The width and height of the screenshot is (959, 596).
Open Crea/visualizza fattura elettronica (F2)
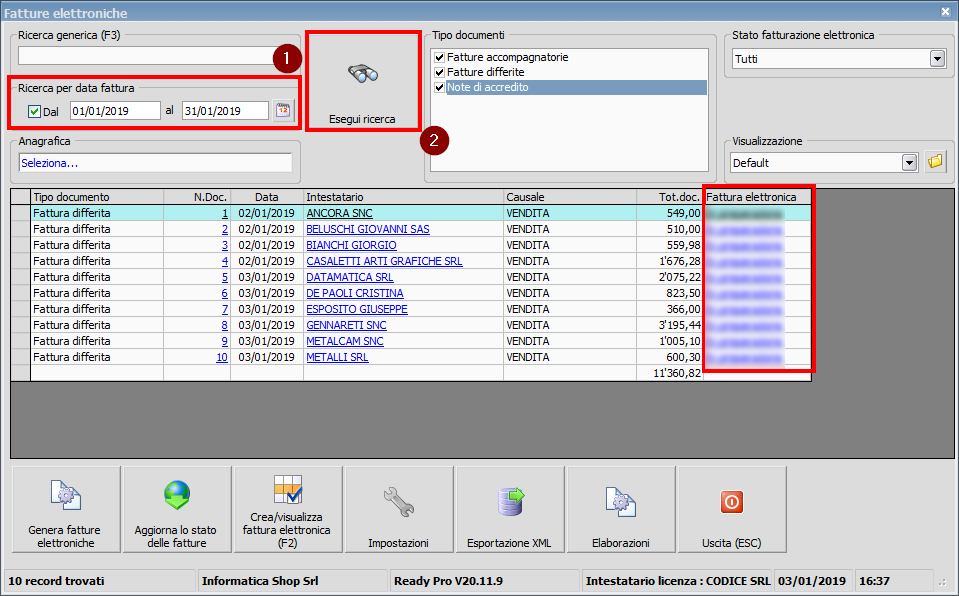(x=287, y=509)
